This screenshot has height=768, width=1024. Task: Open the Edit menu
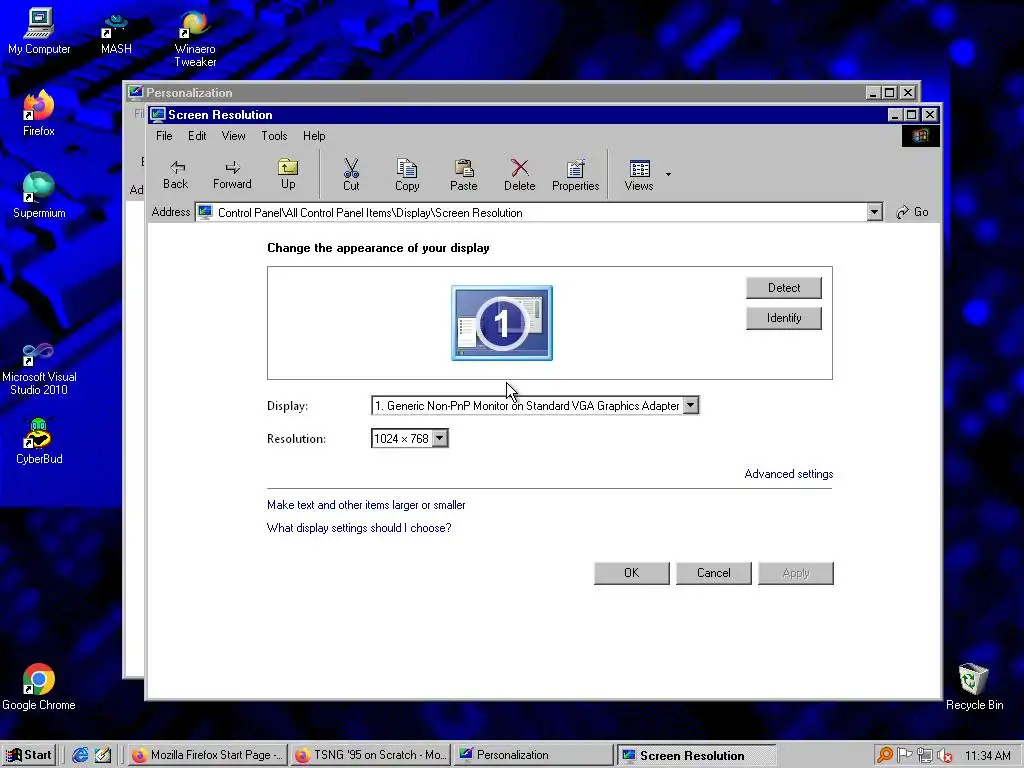[x=197, y=136]
